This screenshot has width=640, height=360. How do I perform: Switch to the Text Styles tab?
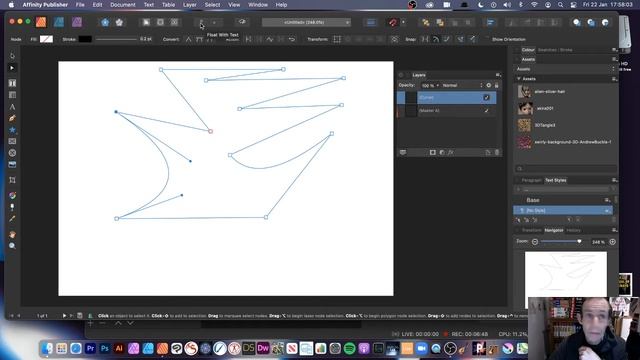pyautogui.click(x=556, y=180)
